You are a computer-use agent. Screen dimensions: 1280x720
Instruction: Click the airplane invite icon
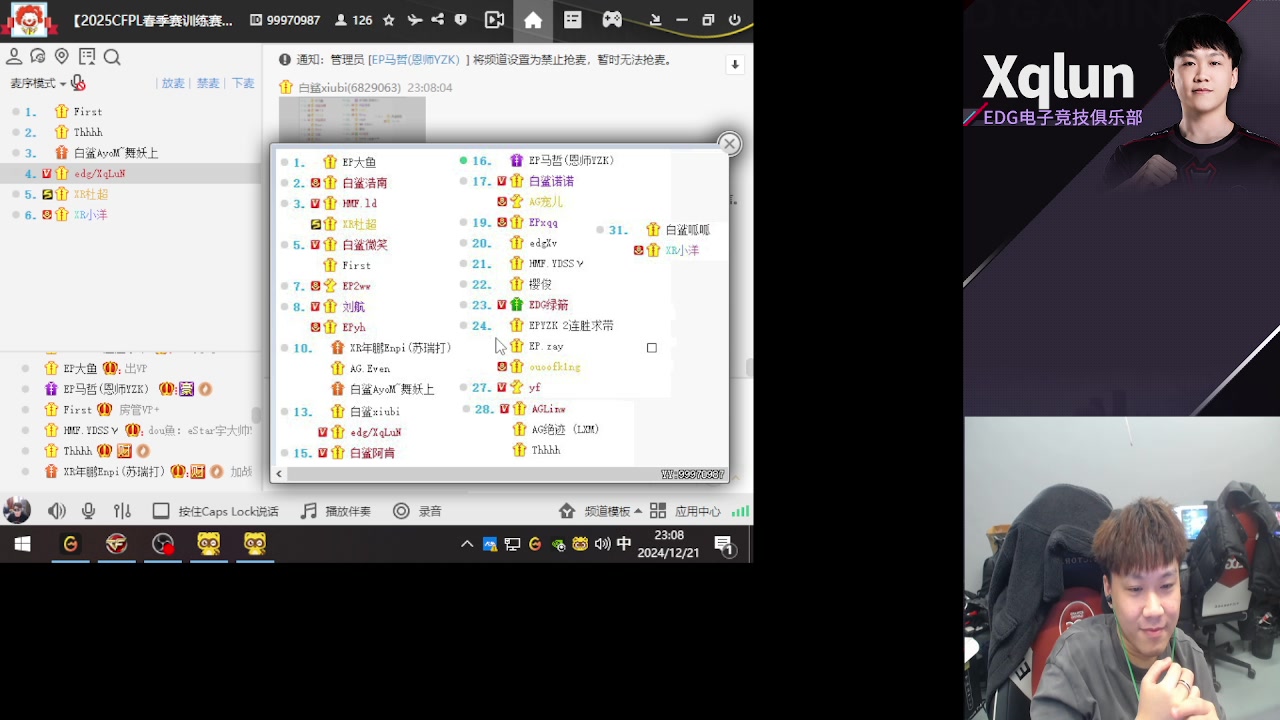click(414, 20)
